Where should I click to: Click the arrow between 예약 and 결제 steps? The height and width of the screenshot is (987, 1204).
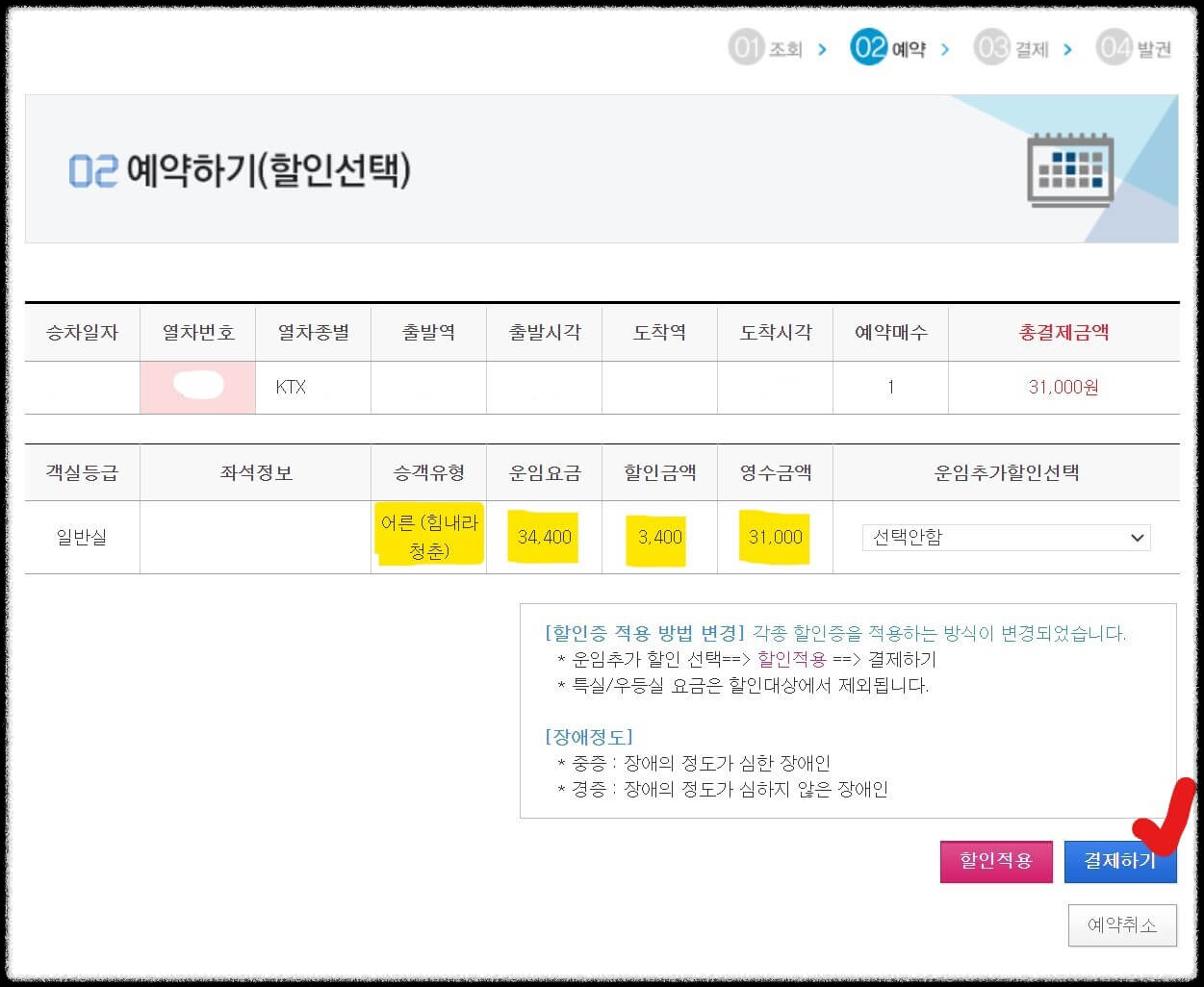tap(946, 47)
